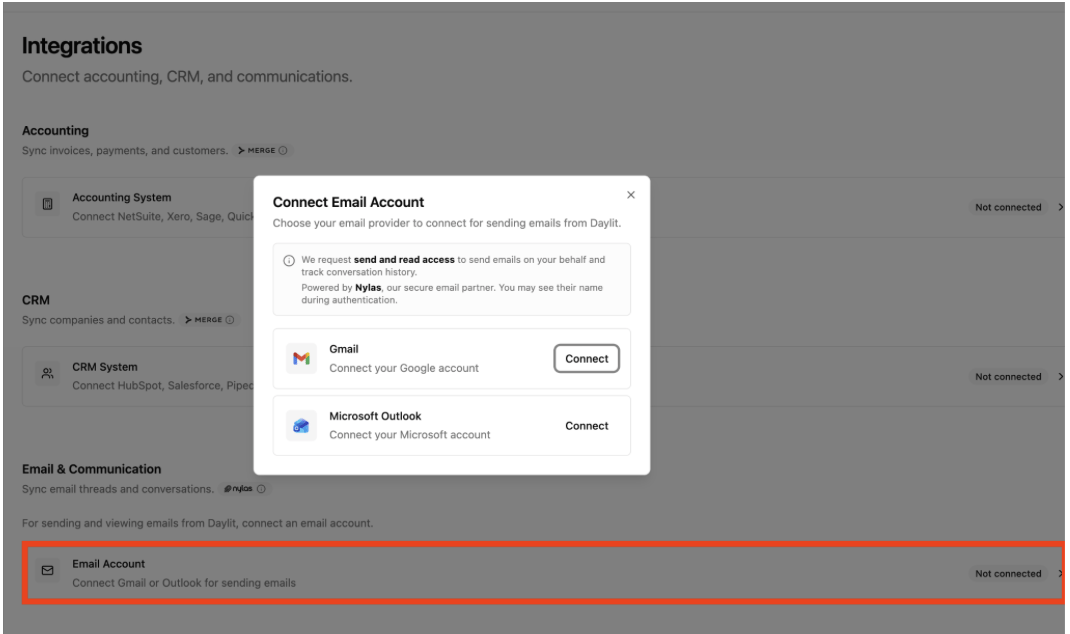Click the Microsoft Outlook logo icon
This screenshot has height=634, width=1070.
tap(301, 425)
